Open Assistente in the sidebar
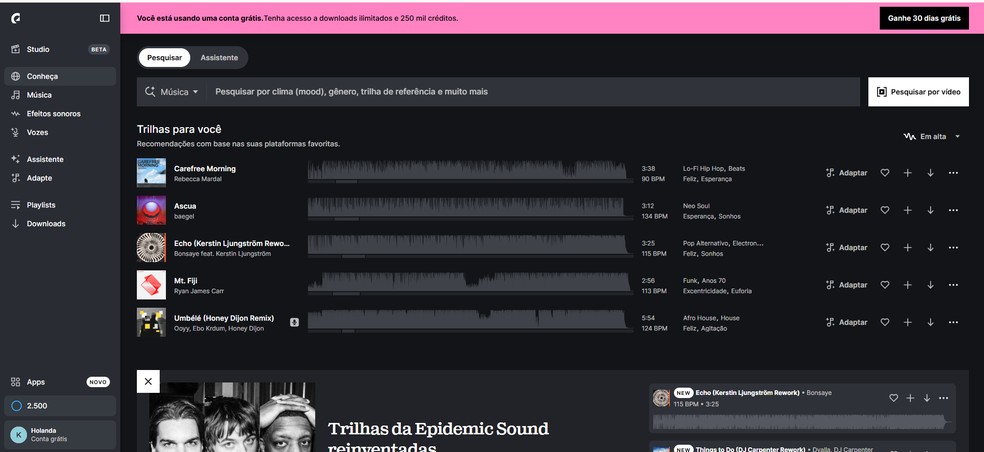 pos(60,159)
